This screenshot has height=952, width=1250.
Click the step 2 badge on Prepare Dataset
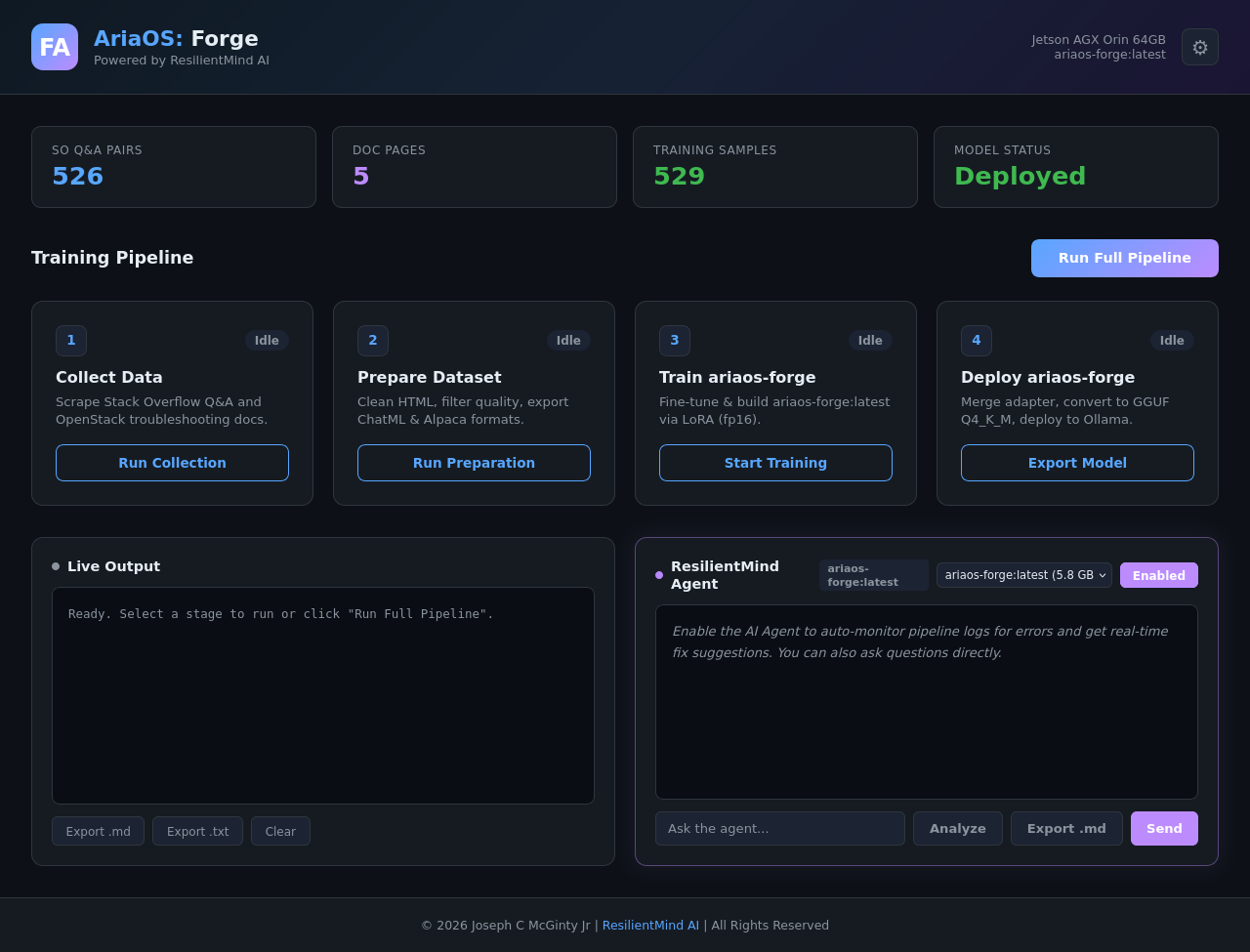[372, 341]
